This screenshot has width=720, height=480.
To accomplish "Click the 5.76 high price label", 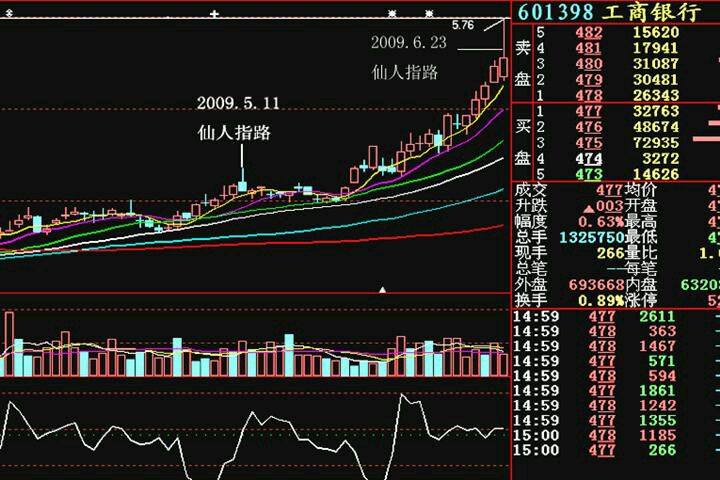I will click(x=462, y=25).
